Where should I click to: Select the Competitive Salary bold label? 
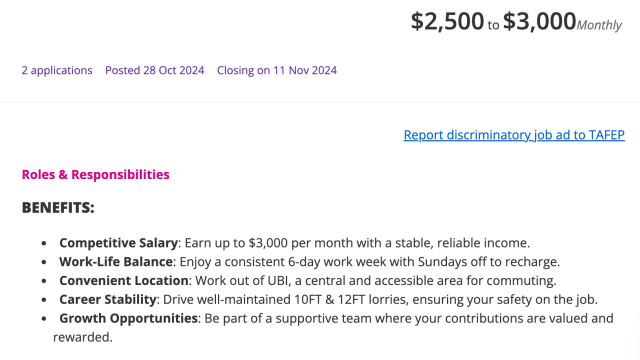[x=118, y=243]
